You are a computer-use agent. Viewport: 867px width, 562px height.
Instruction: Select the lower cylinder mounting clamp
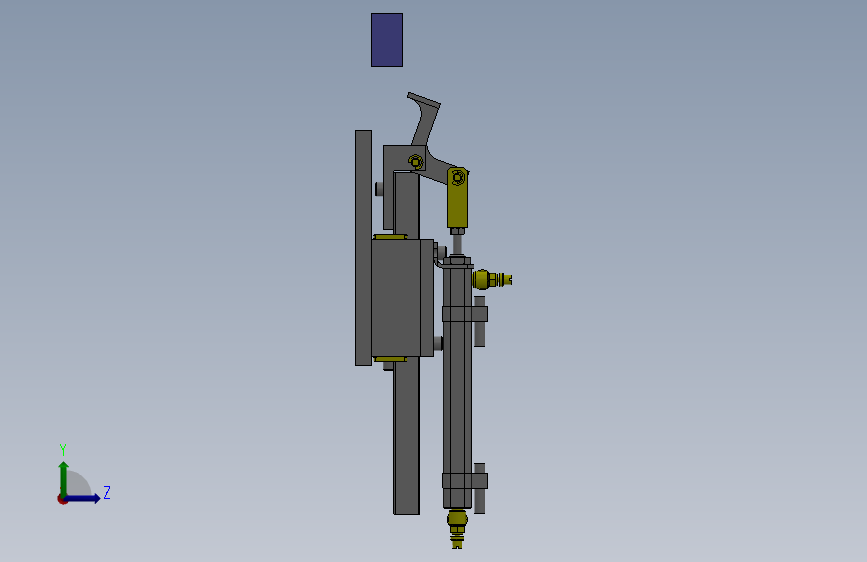pyautogui.click(x=465, y=481)
